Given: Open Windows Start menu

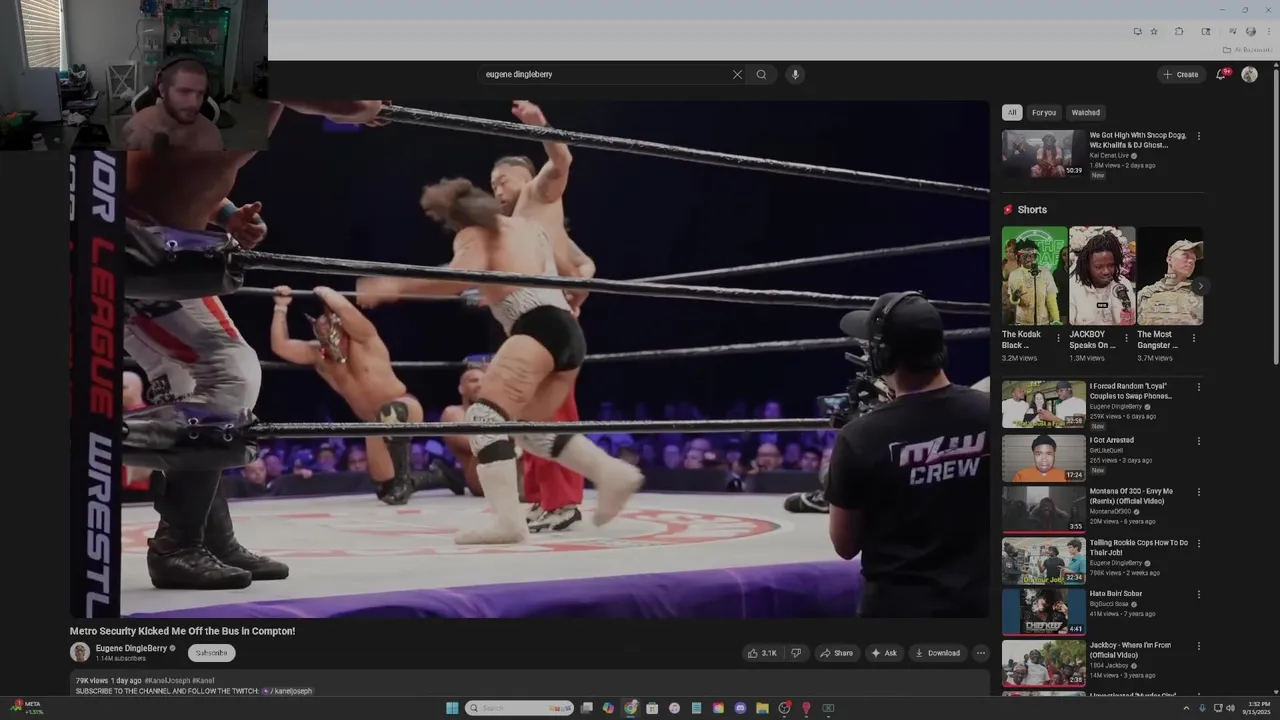Looking at the screenshot, I should click(x=452, y=708).
